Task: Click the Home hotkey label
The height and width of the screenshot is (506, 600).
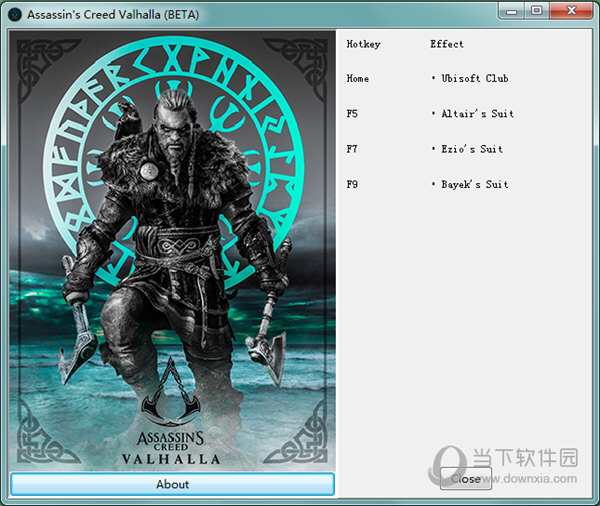Action: click(357, 78)
